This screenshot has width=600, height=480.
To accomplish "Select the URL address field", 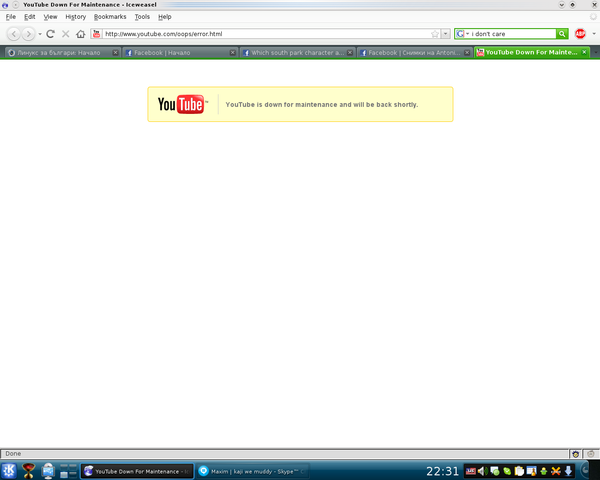I will tap(266, 34).
